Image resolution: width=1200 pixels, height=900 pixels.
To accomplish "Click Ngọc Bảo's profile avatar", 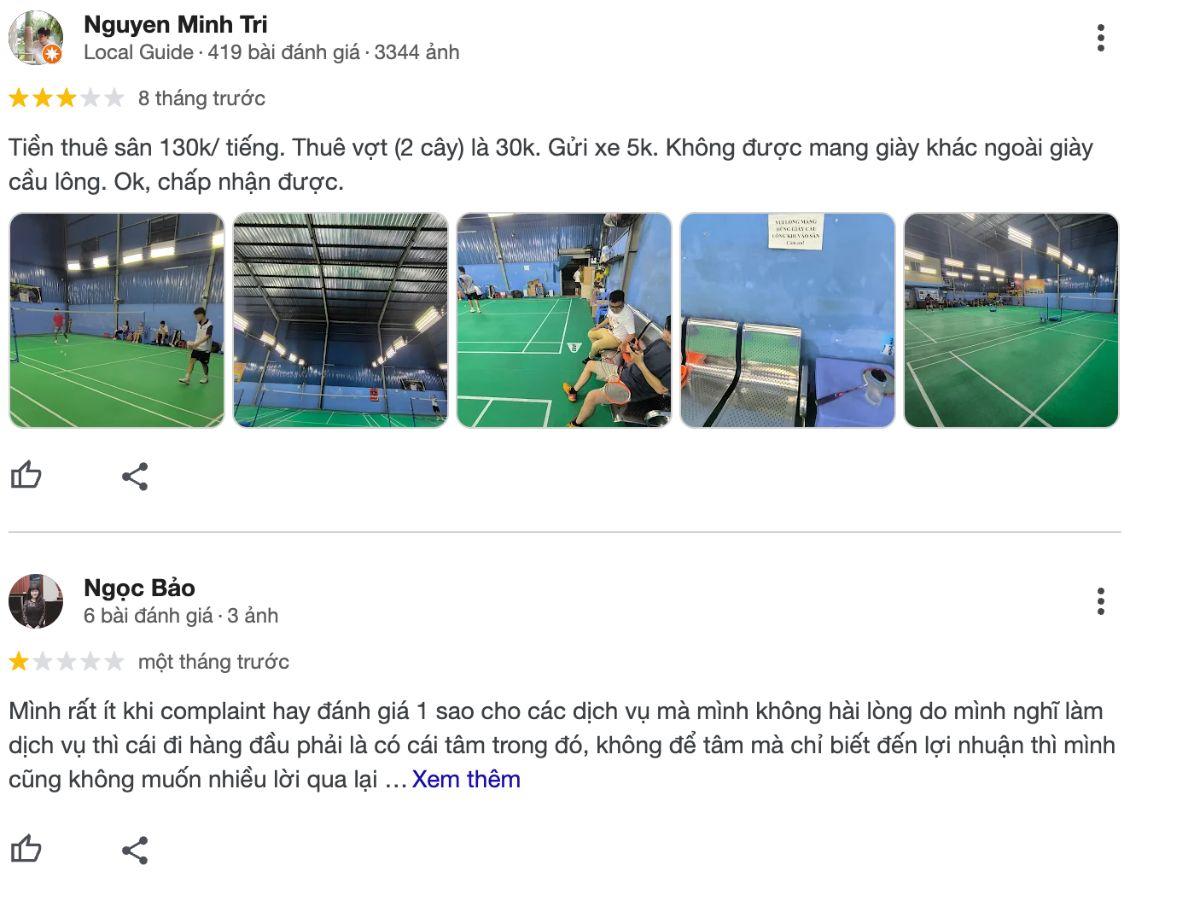I will (x=35, y=601).
